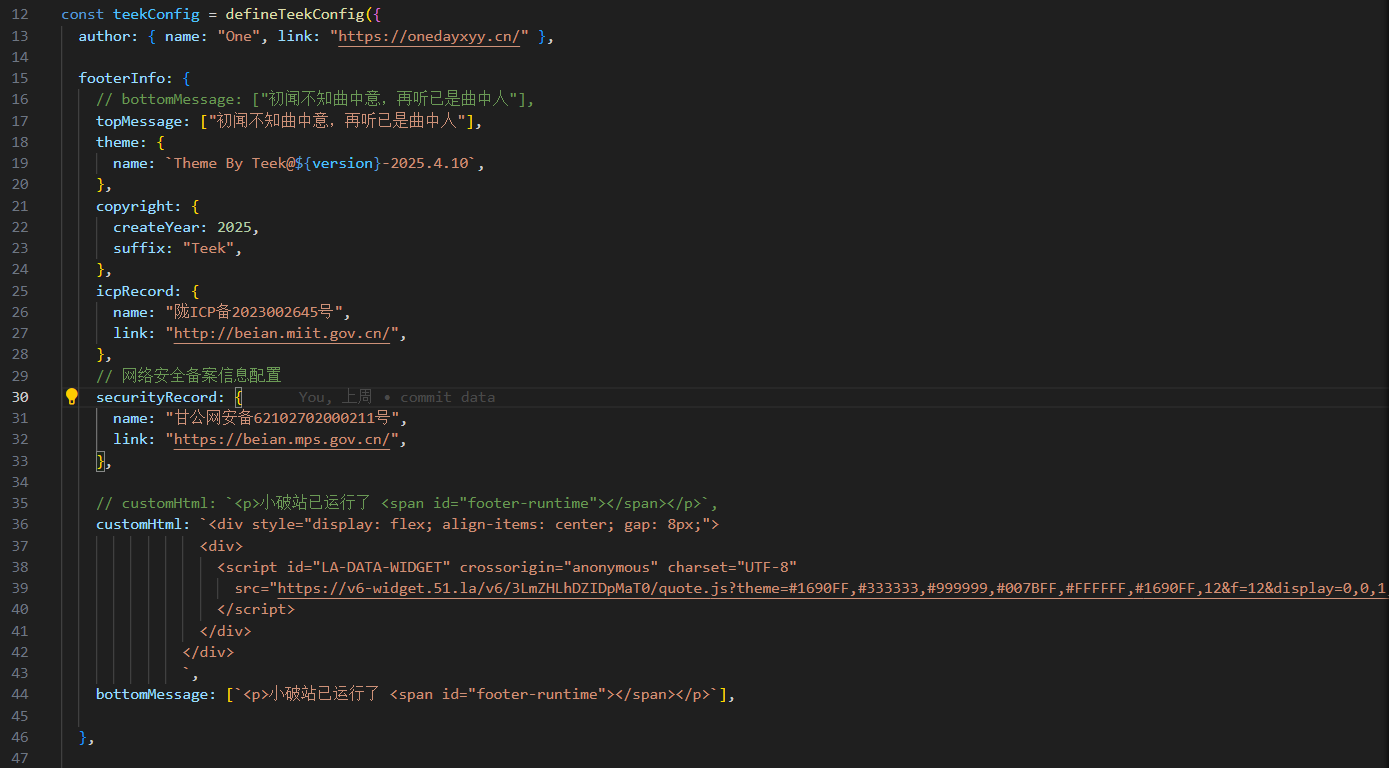Select line number 30 in the gutter
Viewport: 1389px width, 768px height.
(20, 397)
